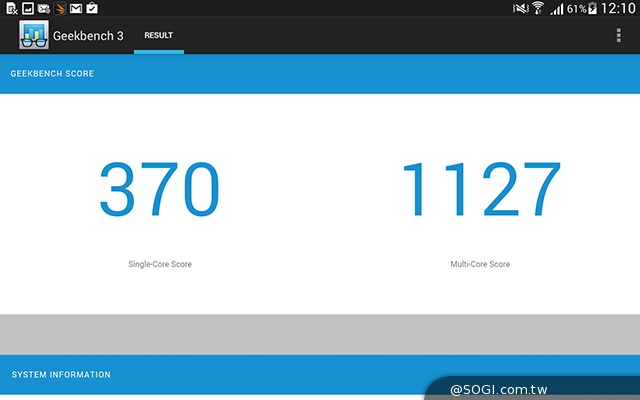Tap the Wi-Fi status icon
The height and width of the screenshot is (400, 640).
[x=537, y=8]
